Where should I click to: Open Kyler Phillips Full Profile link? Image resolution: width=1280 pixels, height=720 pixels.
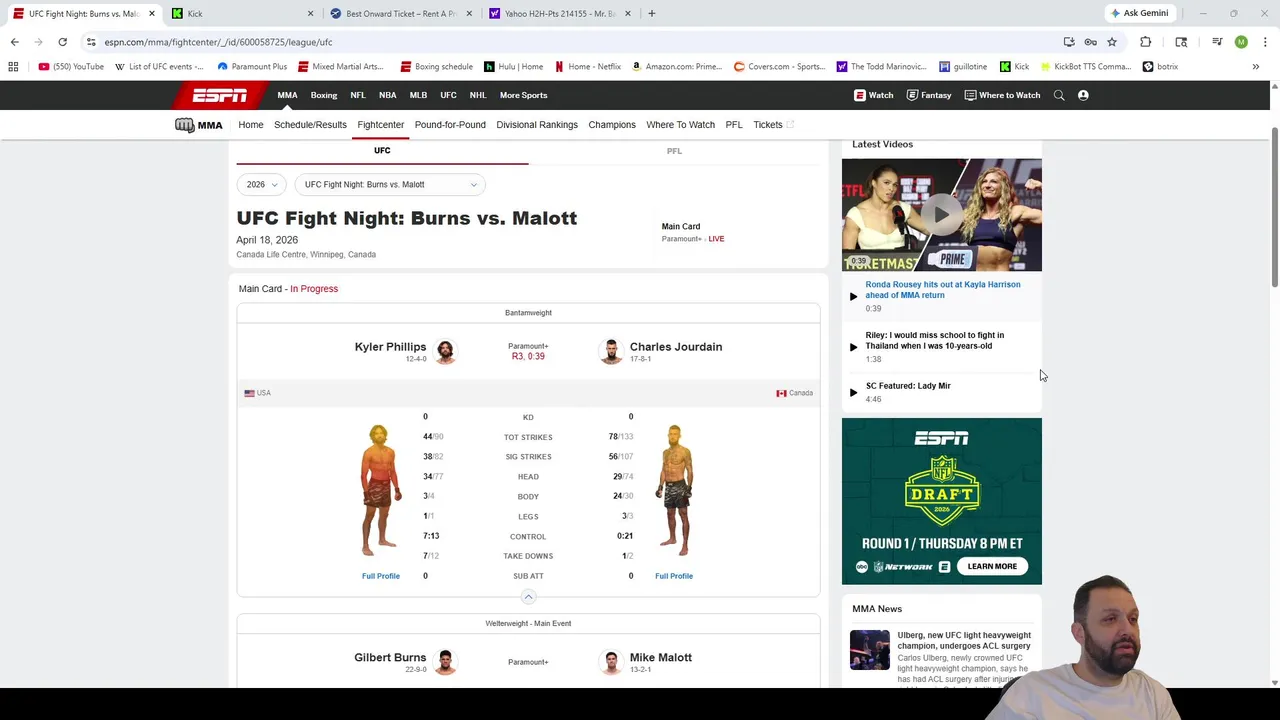pos(381,576)
